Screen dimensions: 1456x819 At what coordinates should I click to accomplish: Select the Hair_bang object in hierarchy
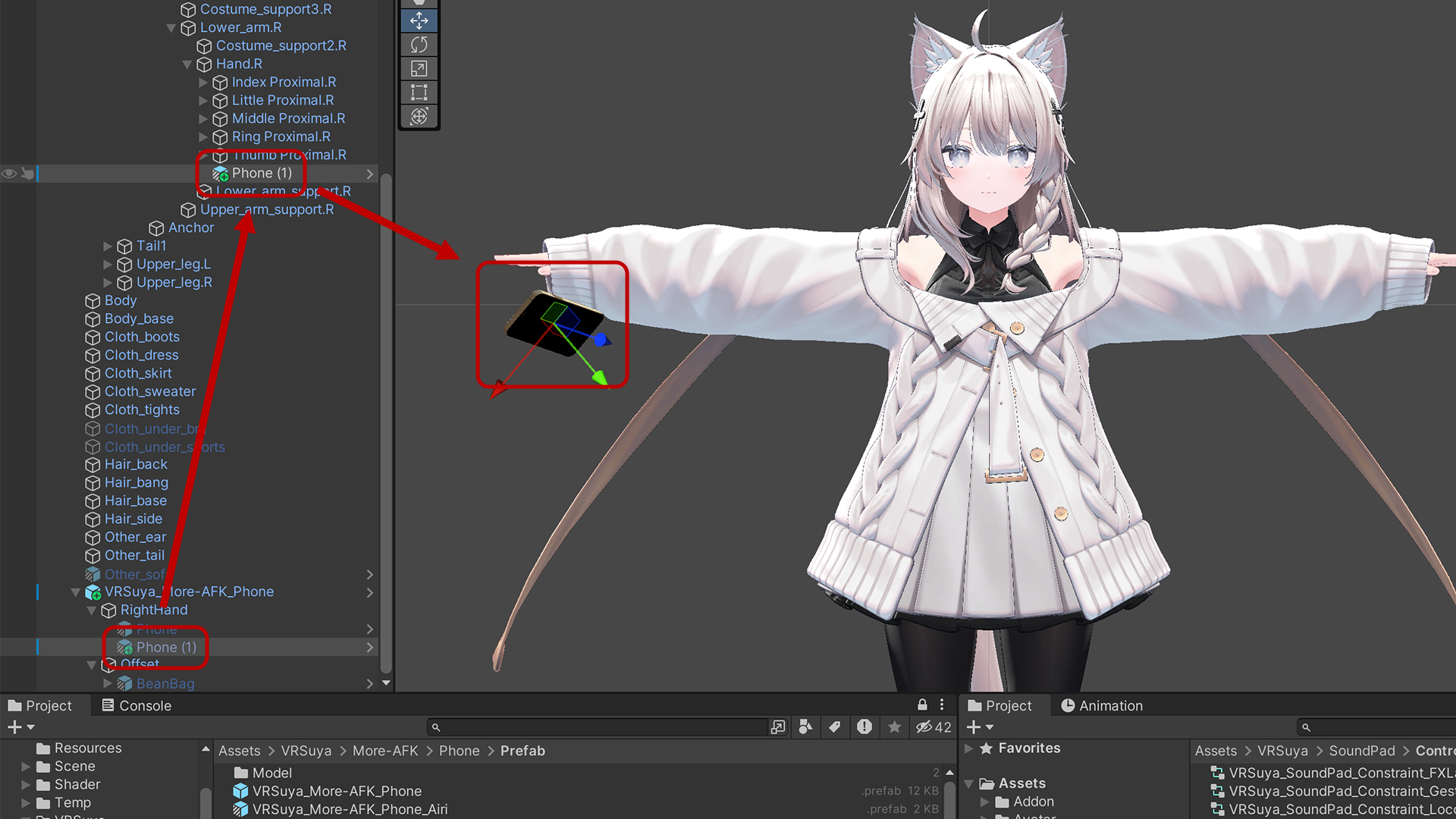point(136,482)
